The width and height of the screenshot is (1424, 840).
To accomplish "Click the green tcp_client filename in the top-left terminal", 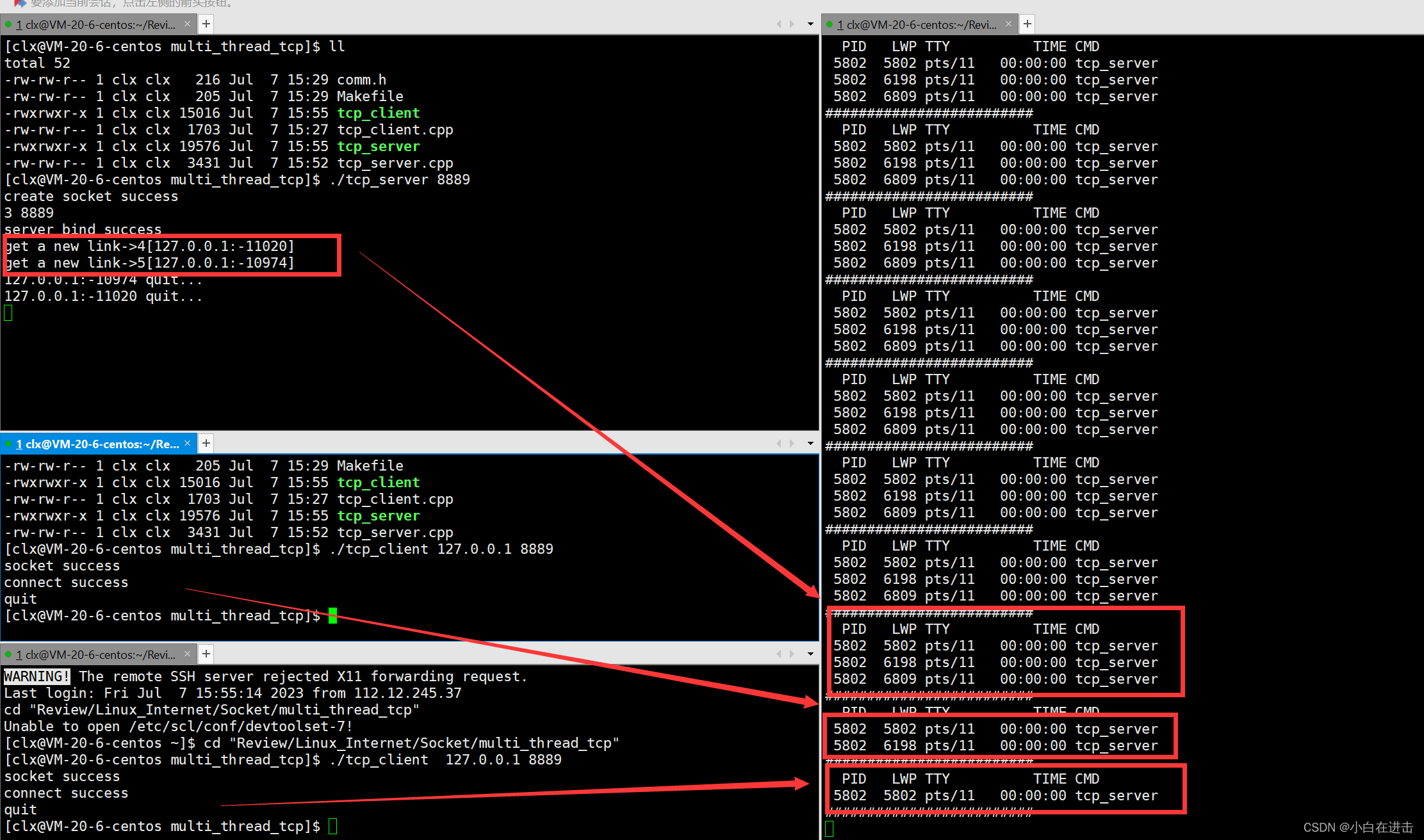I will (x=379, y=113).
